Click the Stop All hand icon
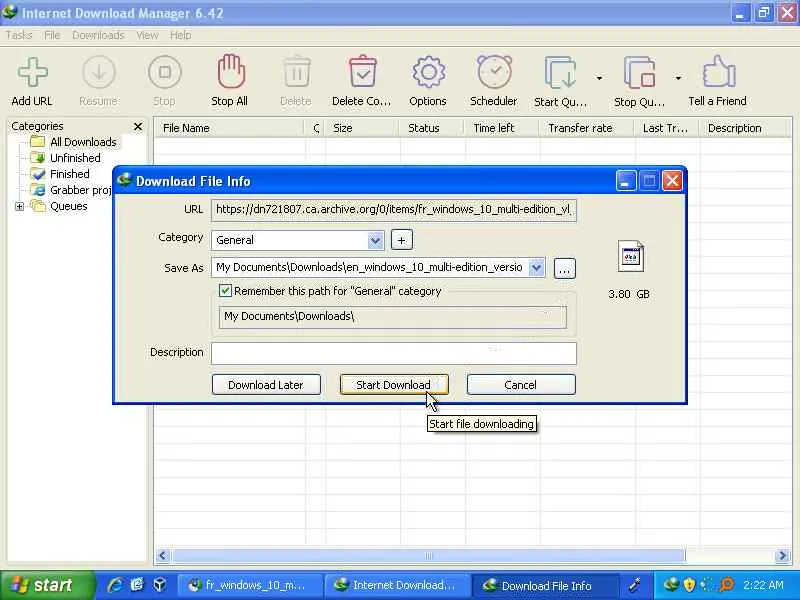 231,71
